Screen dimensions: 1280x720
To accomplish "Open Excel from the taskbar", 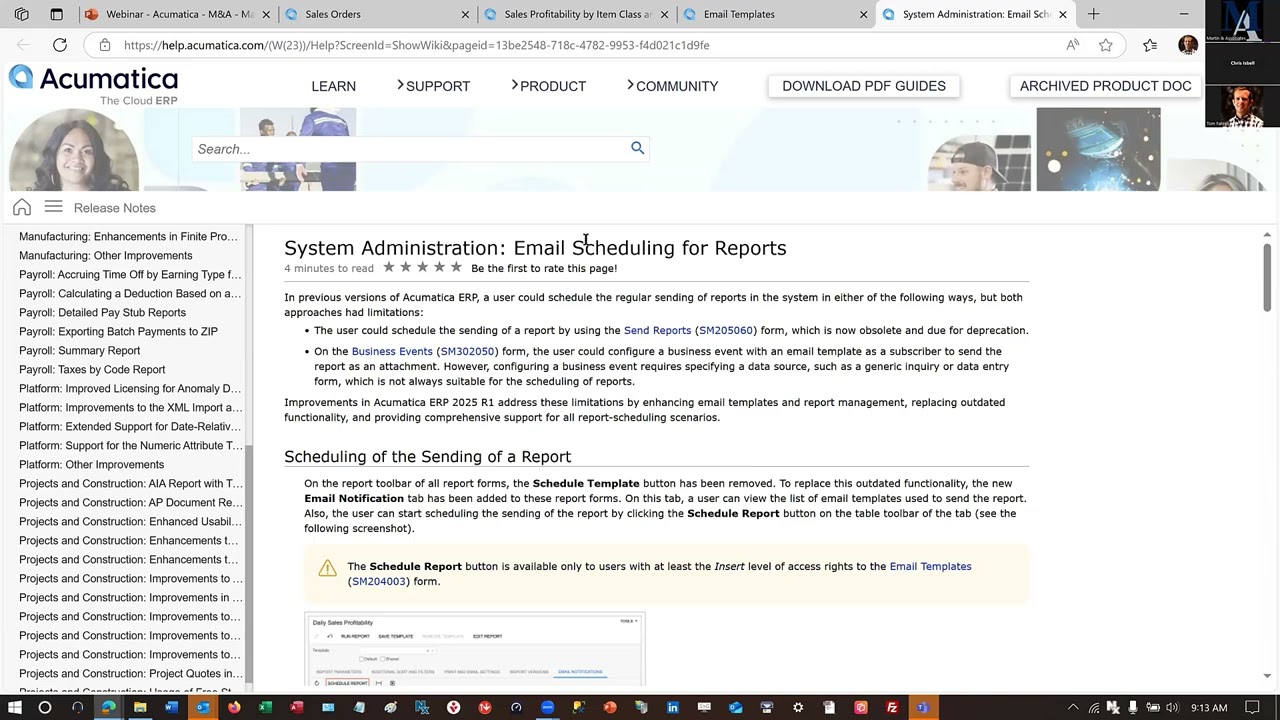I will [x=265, y=708].
